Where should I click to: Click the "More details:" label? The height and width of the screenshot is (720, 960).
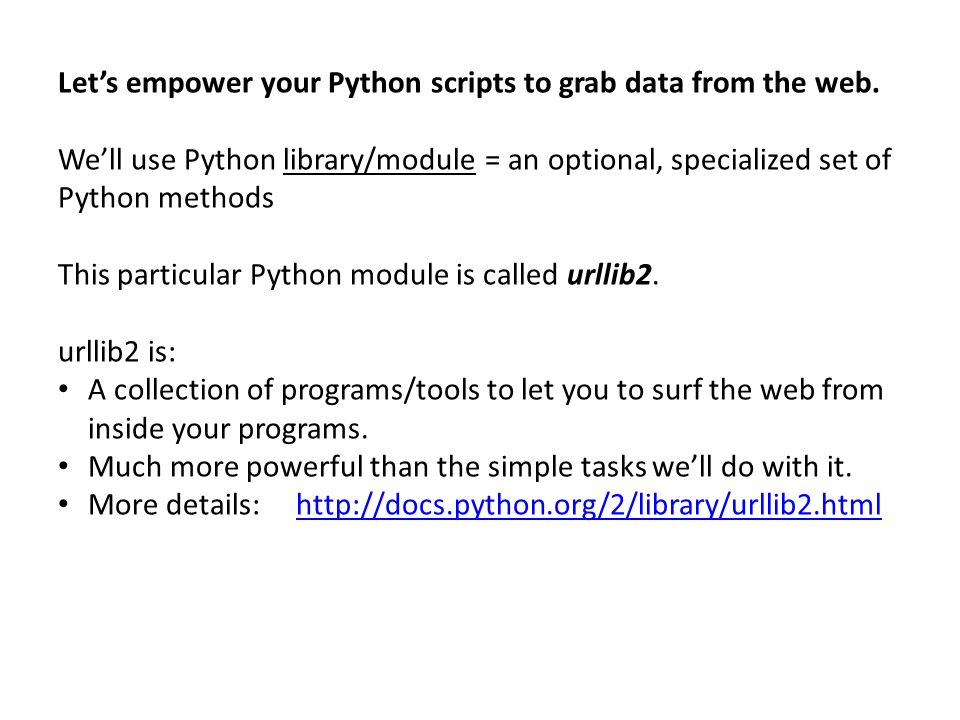coord(174,506)
